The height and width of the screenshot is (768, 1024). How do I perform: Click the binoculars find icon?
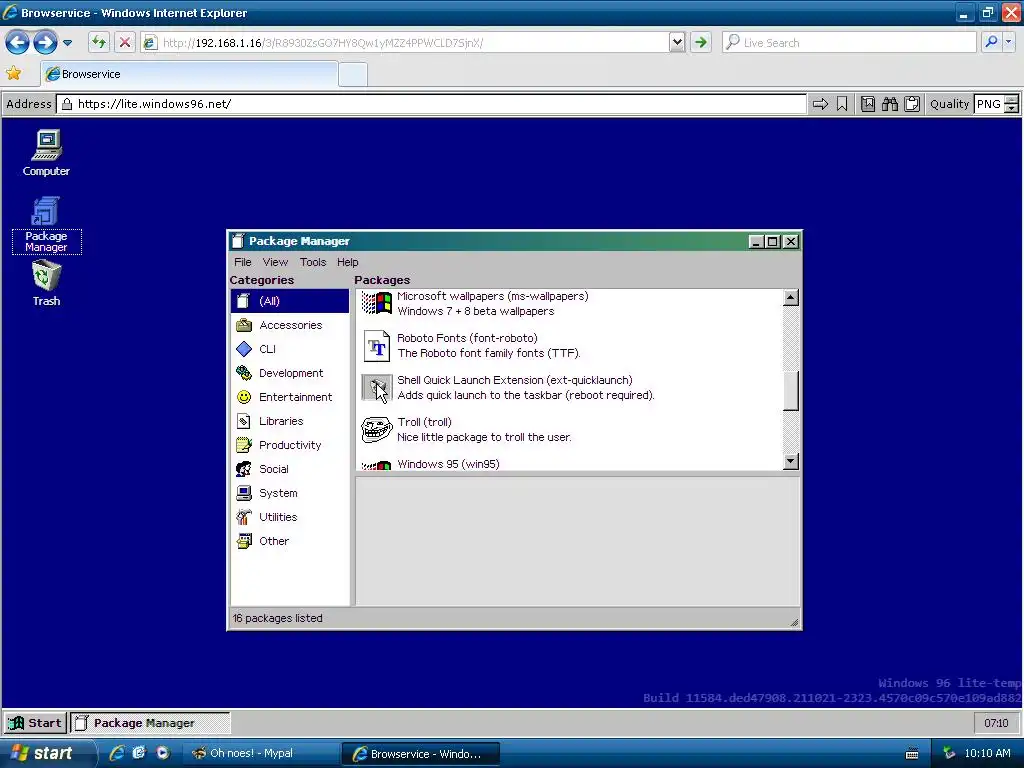tap(889, 104)
